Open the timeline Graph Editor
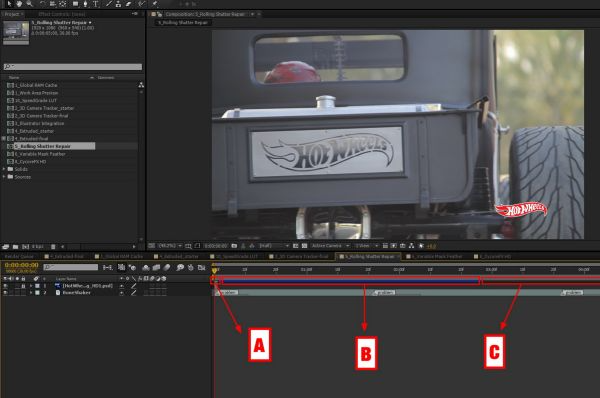 click(x=202, y=267)
